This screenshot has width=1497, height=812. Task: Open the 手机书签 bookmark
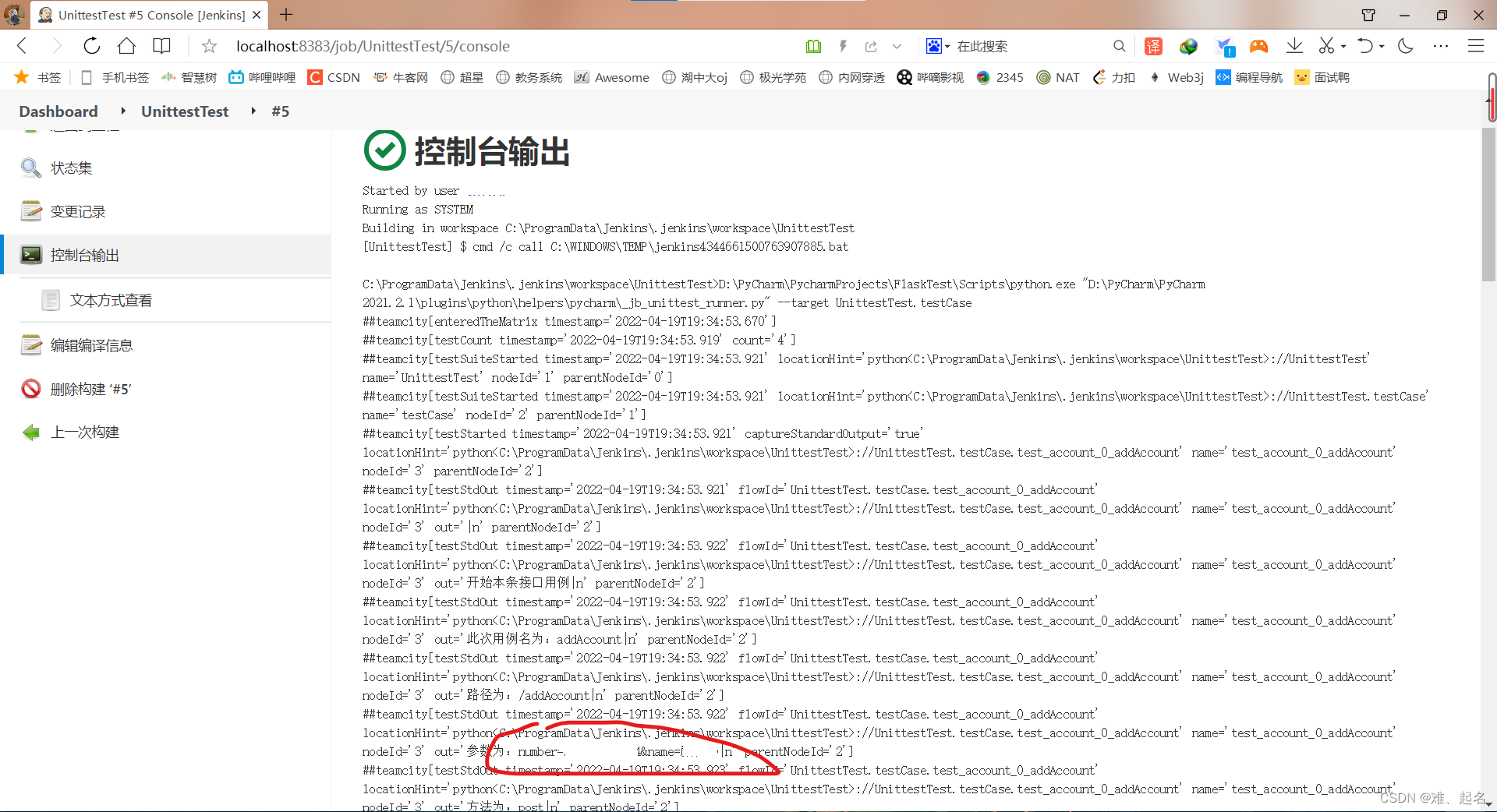click(x=115, y=77)
